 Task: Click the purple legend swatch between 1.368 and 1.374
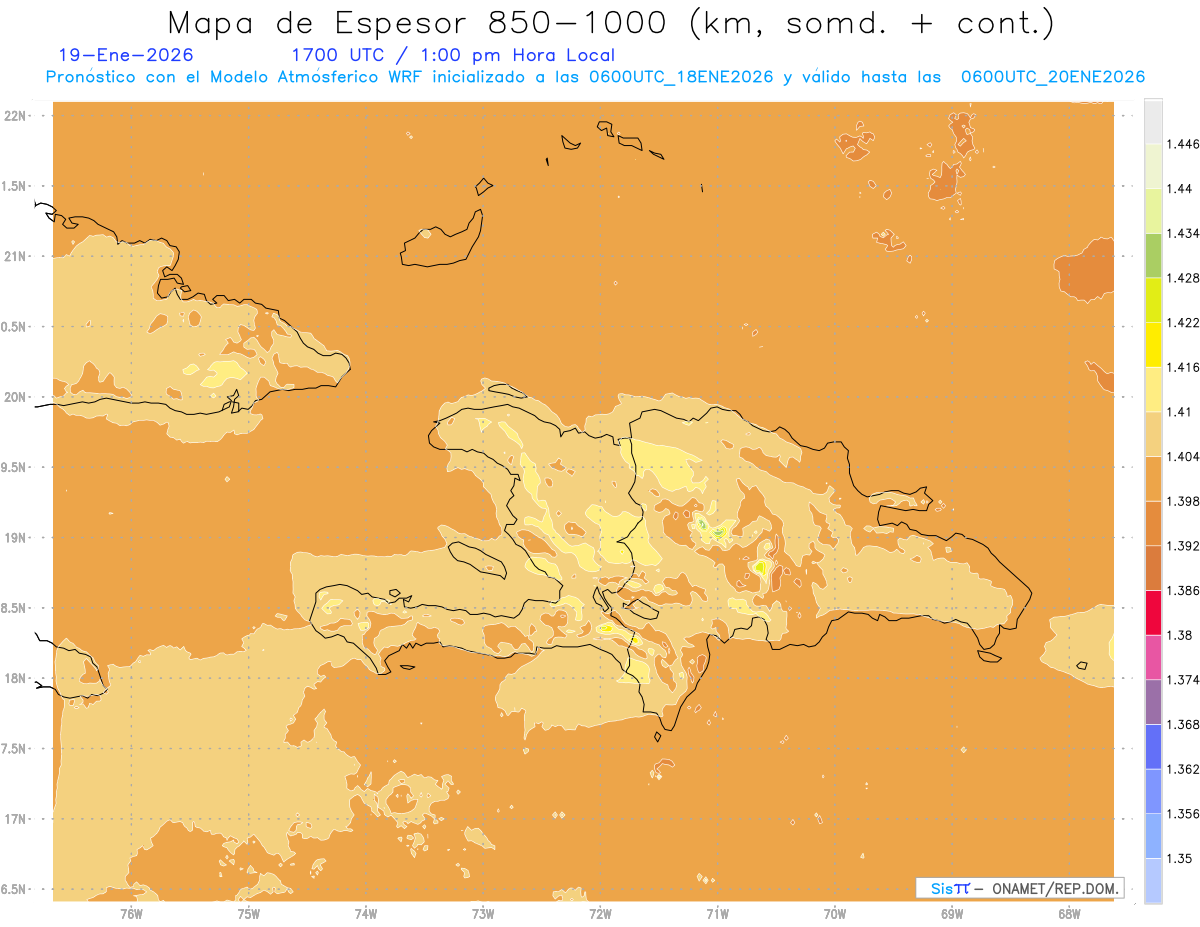pos(1153,702)
